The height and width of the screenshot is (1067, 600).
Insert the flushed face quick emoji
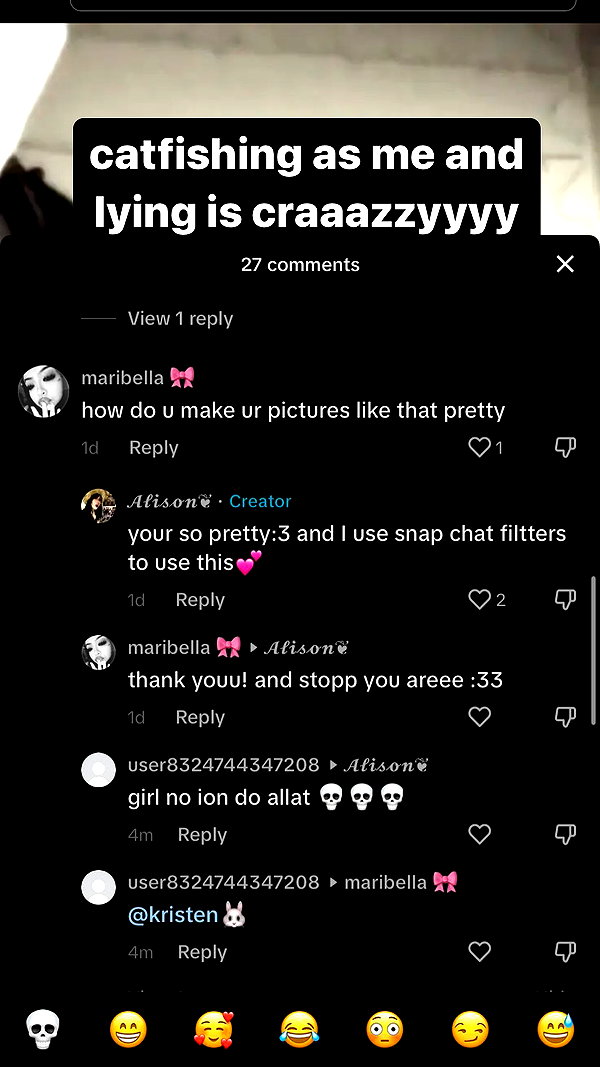pyautogui.click(x=385, y=1029)
